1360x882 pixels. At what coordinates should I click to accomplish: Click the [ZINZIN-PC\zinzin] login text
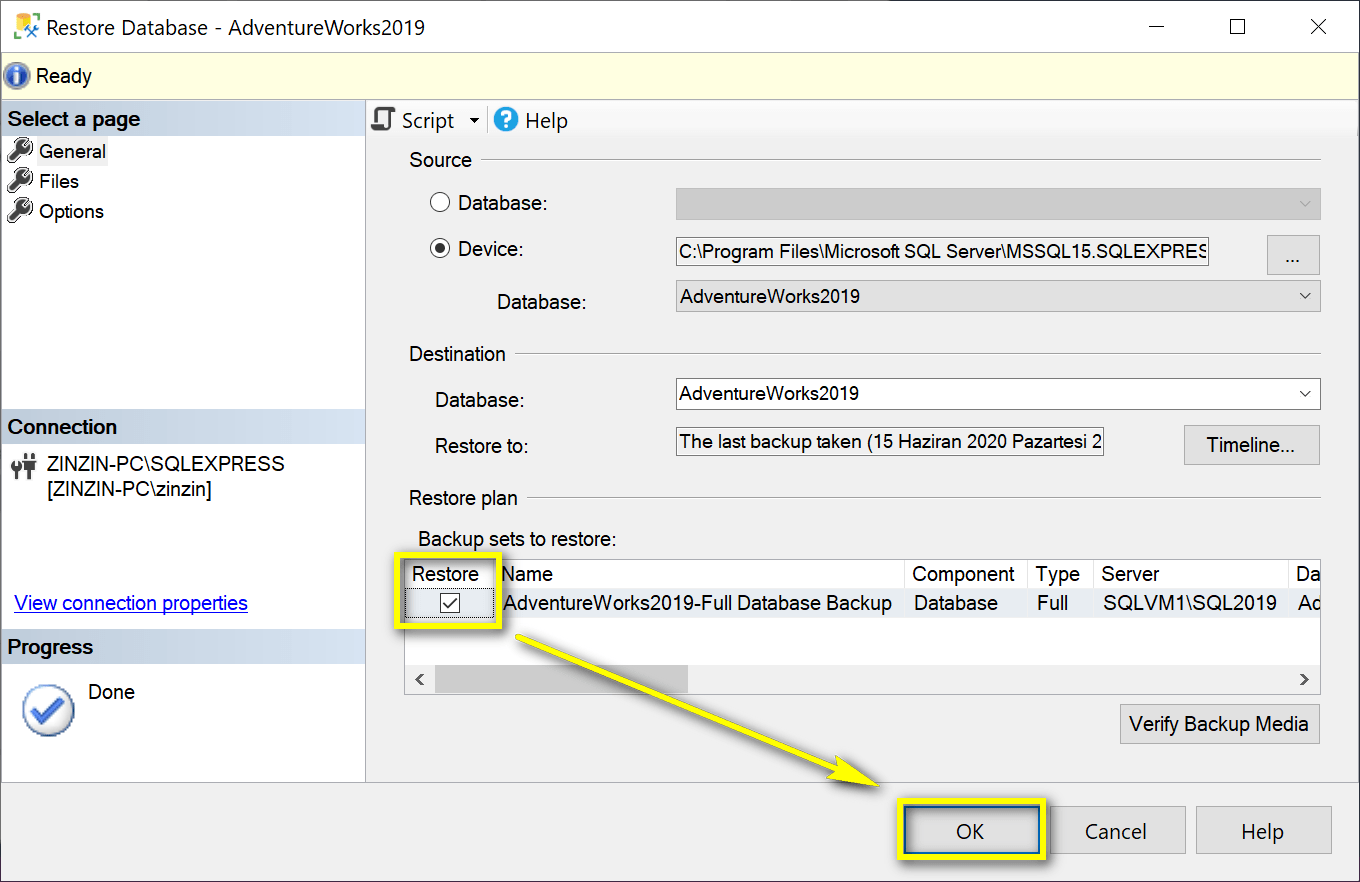[129, 489]
